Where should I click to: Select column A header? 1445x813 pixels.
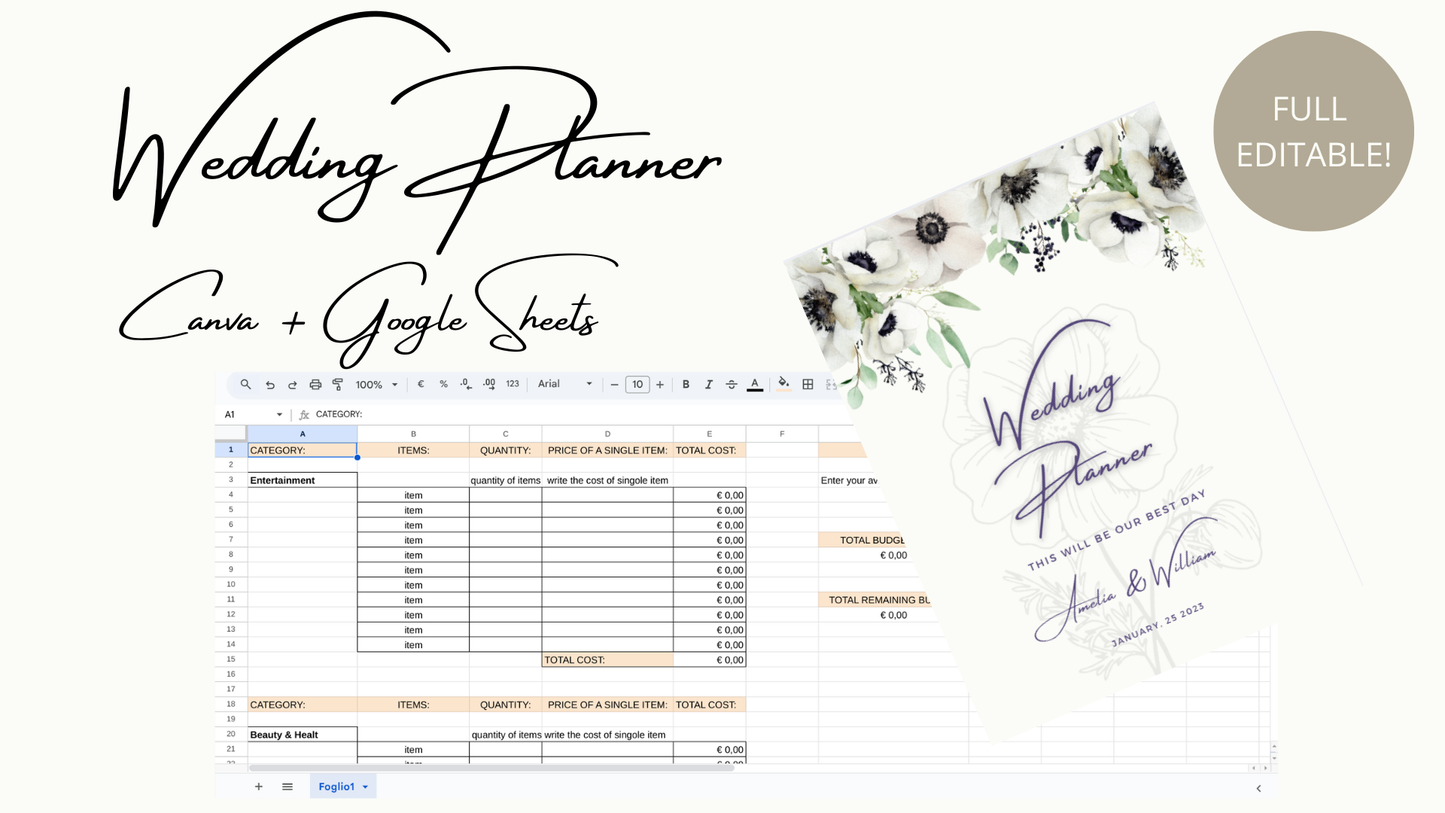302,434
